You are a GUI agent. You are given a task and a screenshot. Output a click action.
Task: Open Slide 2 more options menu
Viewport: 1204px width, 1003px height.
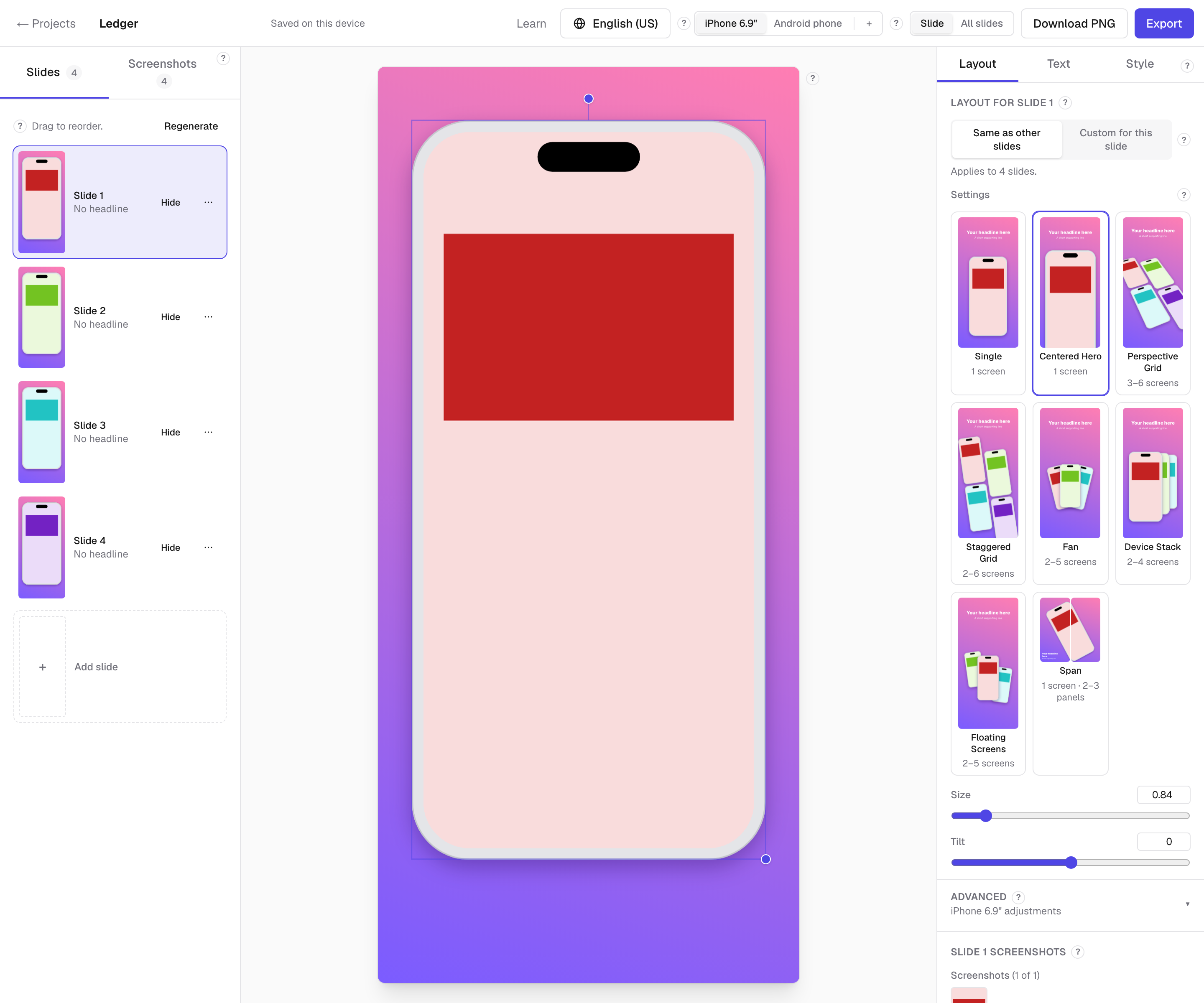(x=208, y=317)
